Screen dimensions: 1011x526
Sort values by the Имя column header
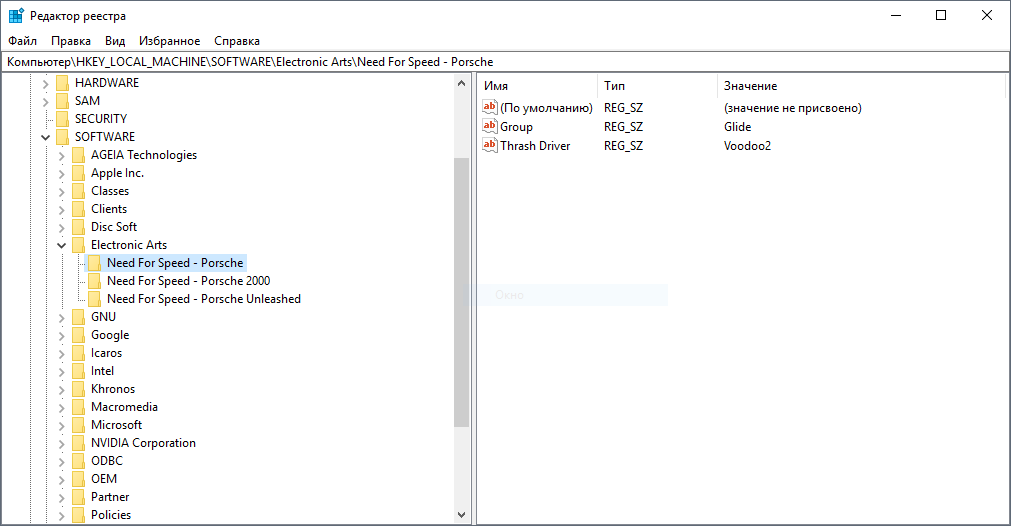click(x=538, y=86)
